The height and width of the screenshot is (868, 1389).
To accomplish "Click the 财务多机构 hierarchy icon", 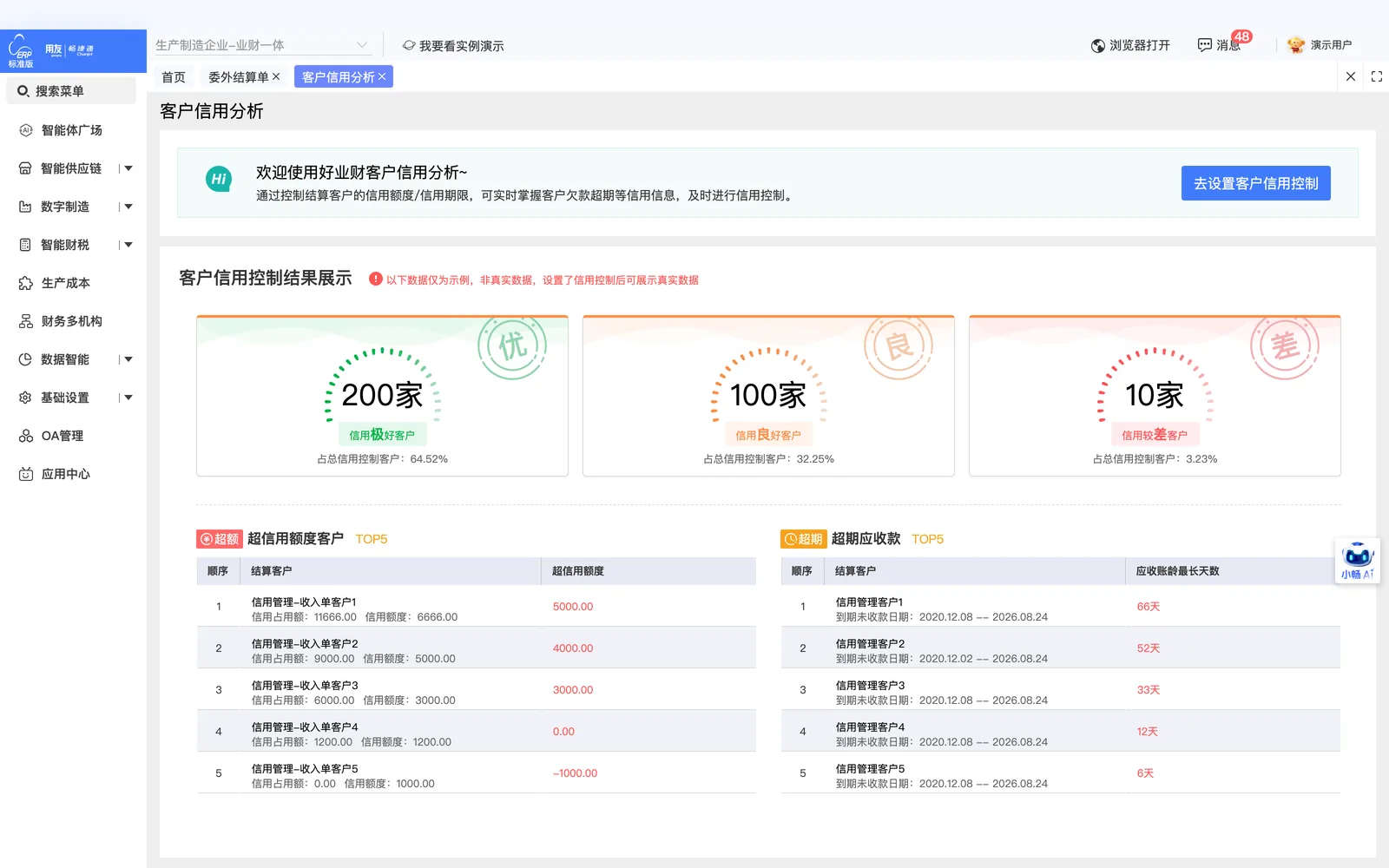I will (x=25, y=321).
